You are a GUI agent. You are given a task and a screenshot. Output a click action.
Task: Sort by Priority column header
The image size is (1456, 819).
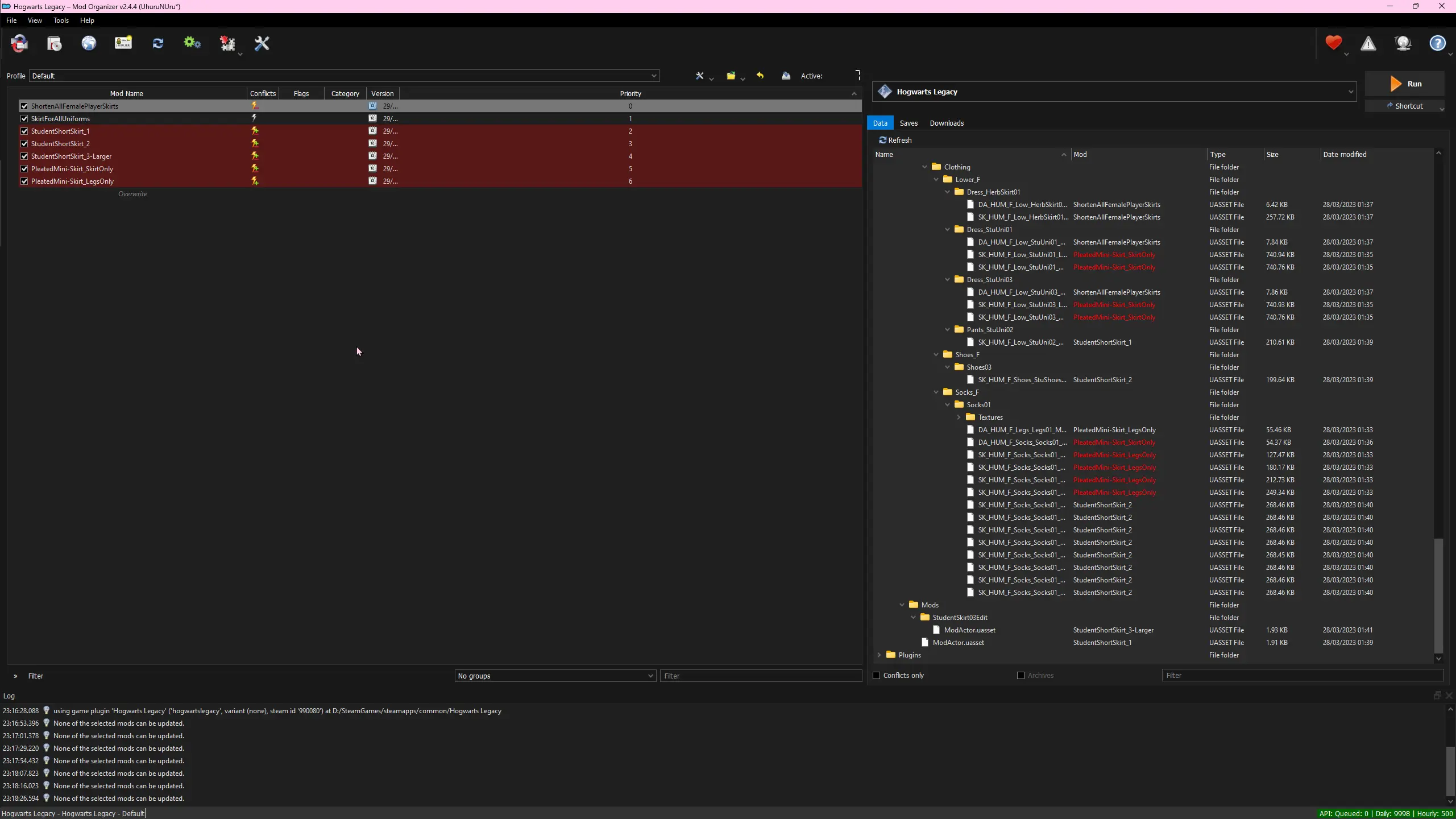point(630,93)
